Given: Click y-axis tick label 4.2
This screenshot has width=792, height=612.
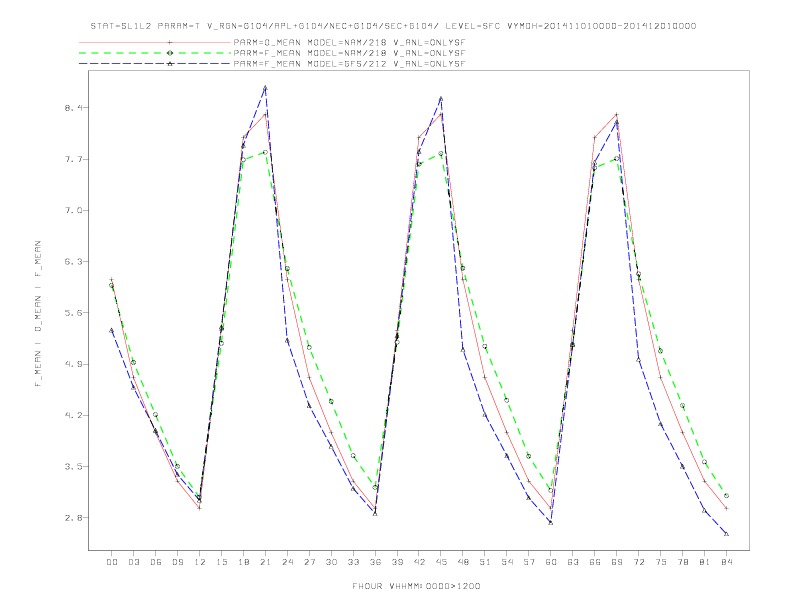Looking at the screenshot, I should coord(74,415).
